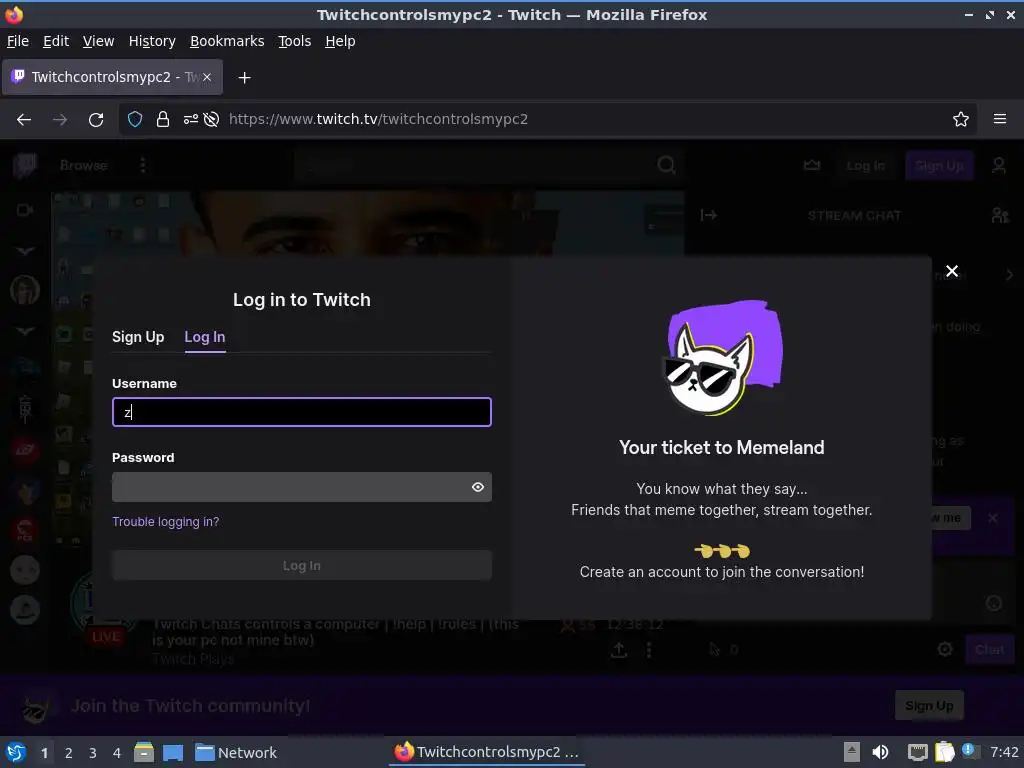
Task: Open the volume speaker tray icon
Action: 880,752
